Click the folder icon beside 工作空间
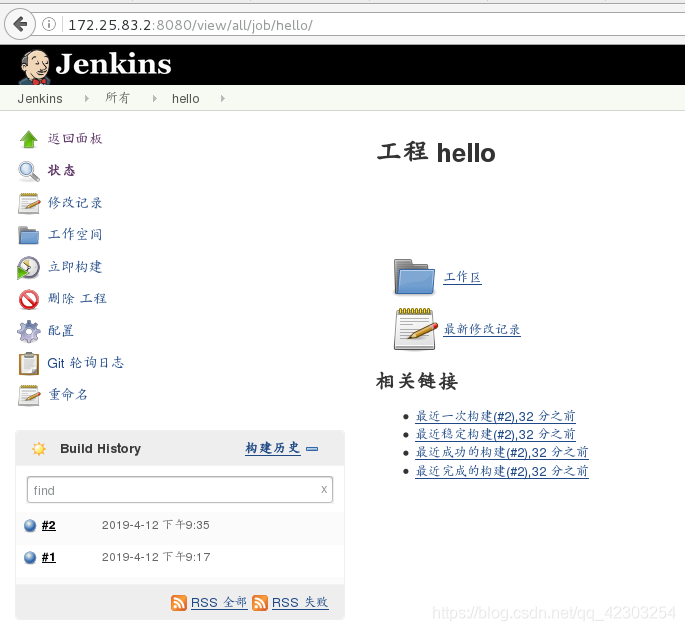This screenshot has width=685, height=631. coord(29,235)
